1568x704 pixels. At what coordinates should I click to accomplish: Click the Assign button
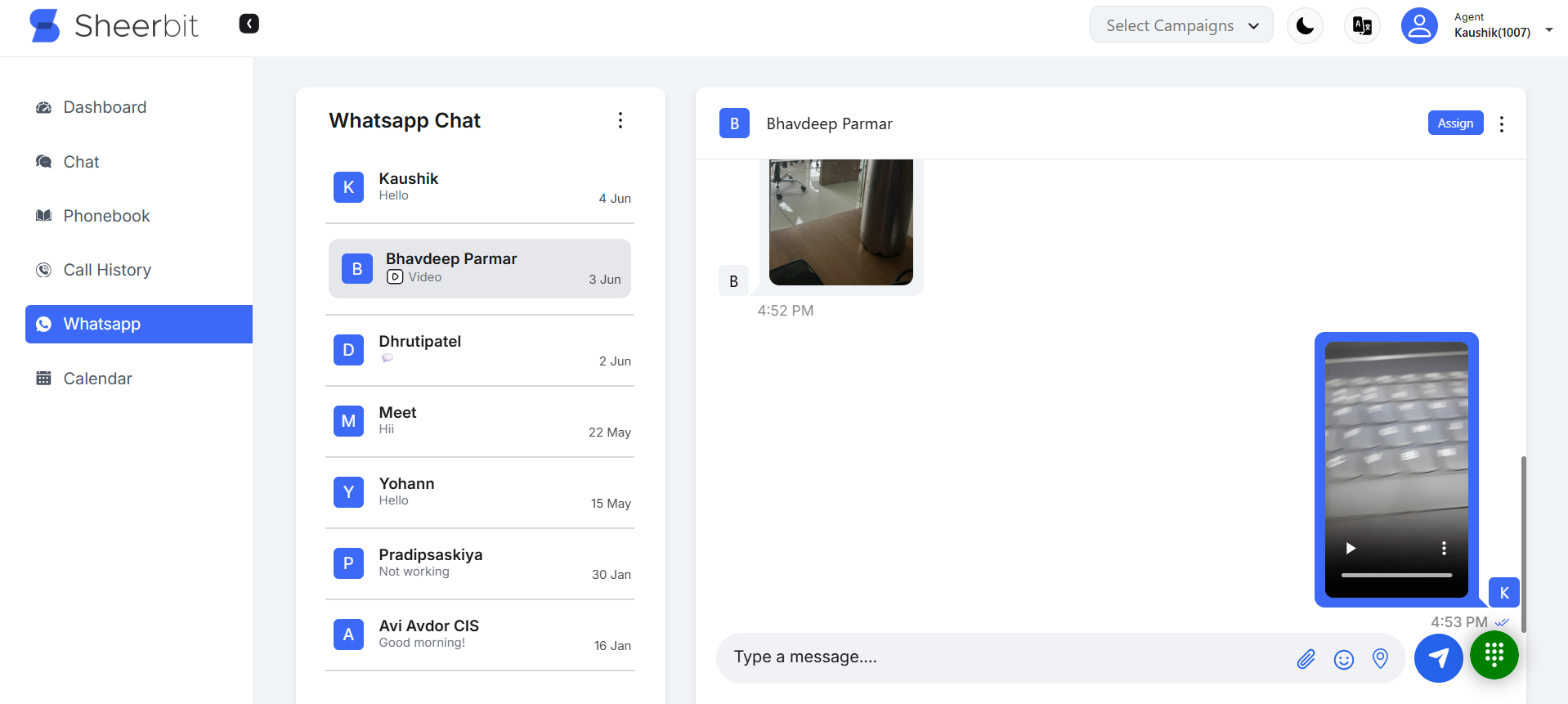point(1455,123)
